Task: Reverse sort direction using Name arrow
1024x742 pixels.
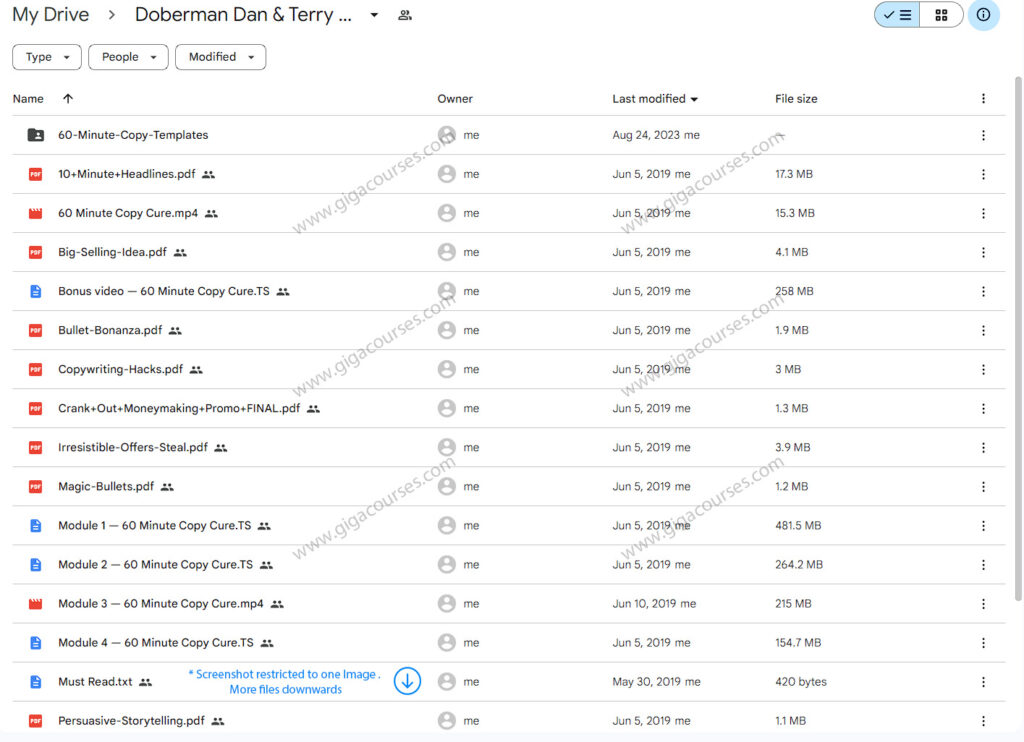Action: (x=68, y=99)
